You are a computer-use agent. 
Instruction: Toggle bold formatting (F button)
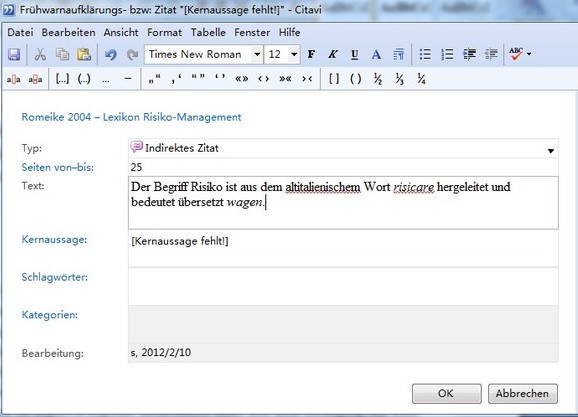point(311,55)
